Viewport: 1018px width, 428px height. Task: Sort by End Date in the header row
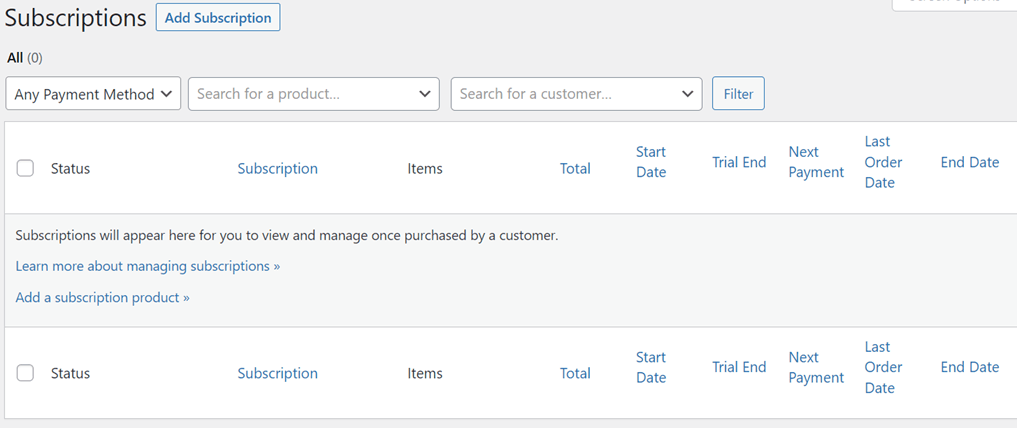click(969, 162)
